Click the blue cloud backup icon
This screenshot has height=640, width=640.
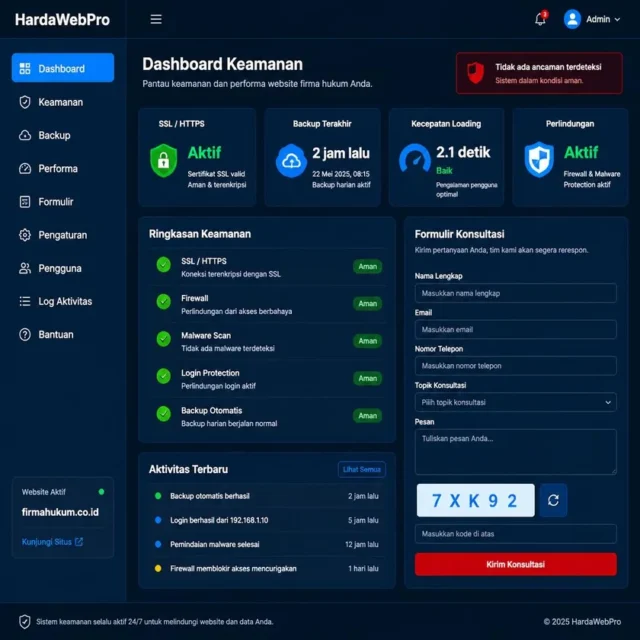click(x=291, y=161)
